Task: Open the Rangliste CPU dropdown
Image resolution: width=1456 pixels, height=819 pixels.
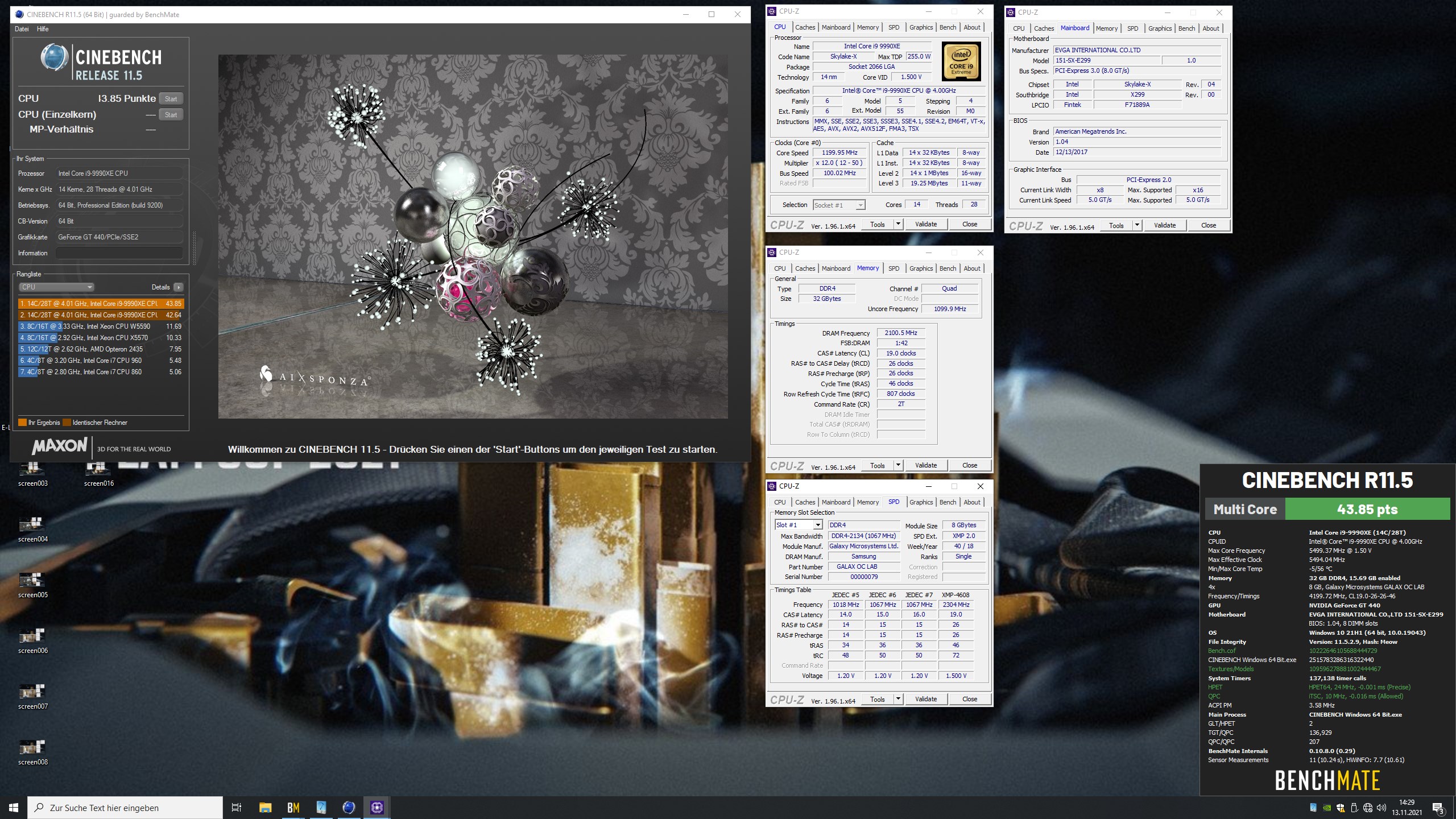Action: (56, 287)
